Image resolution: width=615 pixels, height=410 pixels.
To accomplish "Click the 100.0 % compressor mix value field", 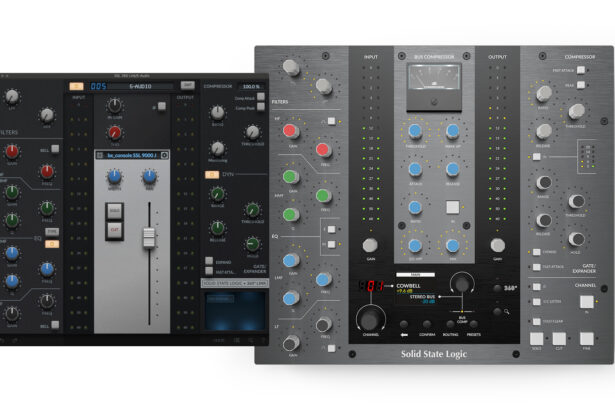I will [251, 86].
